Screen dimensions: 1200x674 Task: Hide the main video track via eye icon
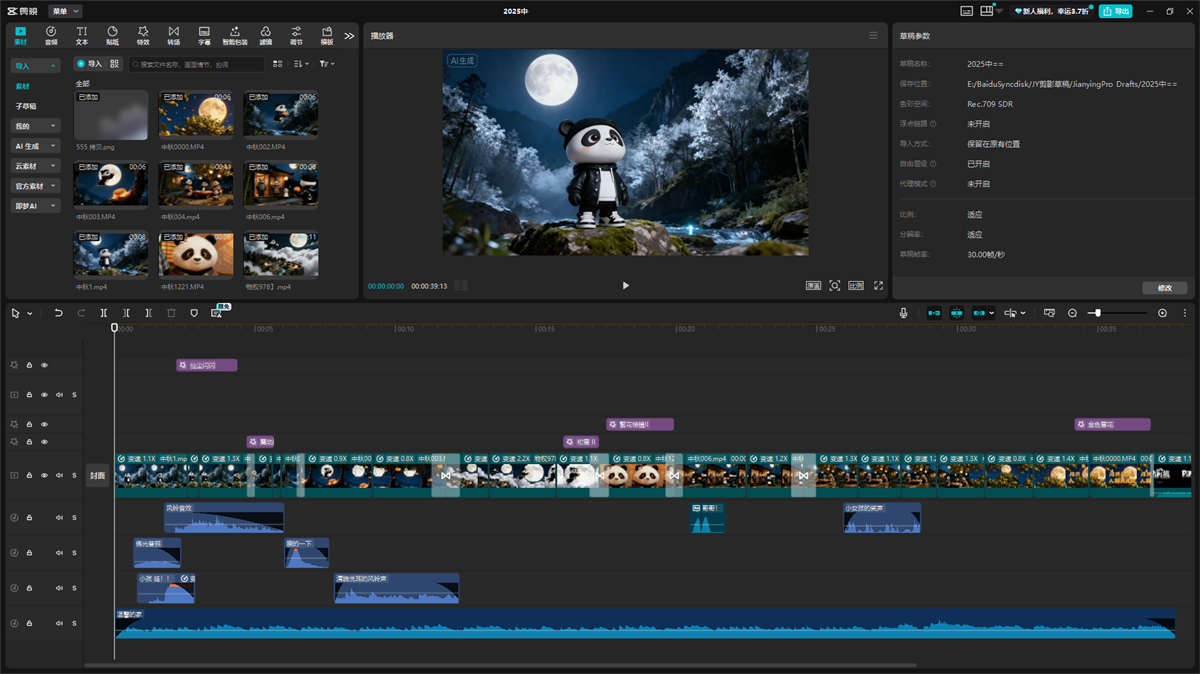pyautogui.click(x=44, y=476)
